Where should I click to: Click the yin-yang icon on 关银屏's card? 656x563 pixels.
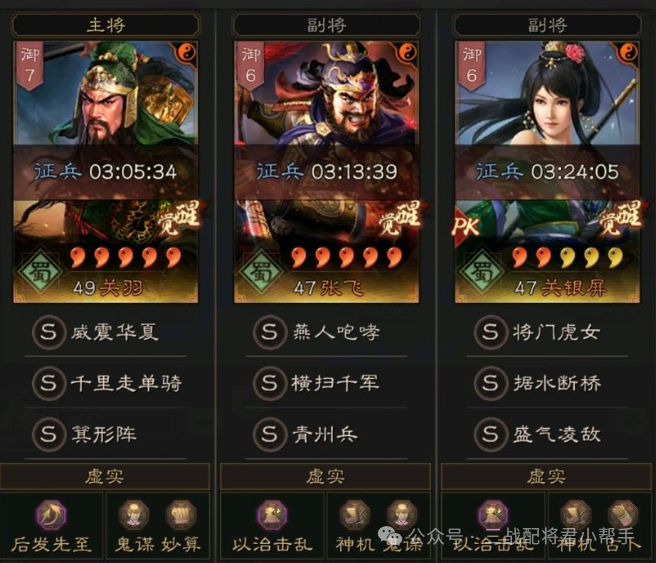[x=628, y=52]
